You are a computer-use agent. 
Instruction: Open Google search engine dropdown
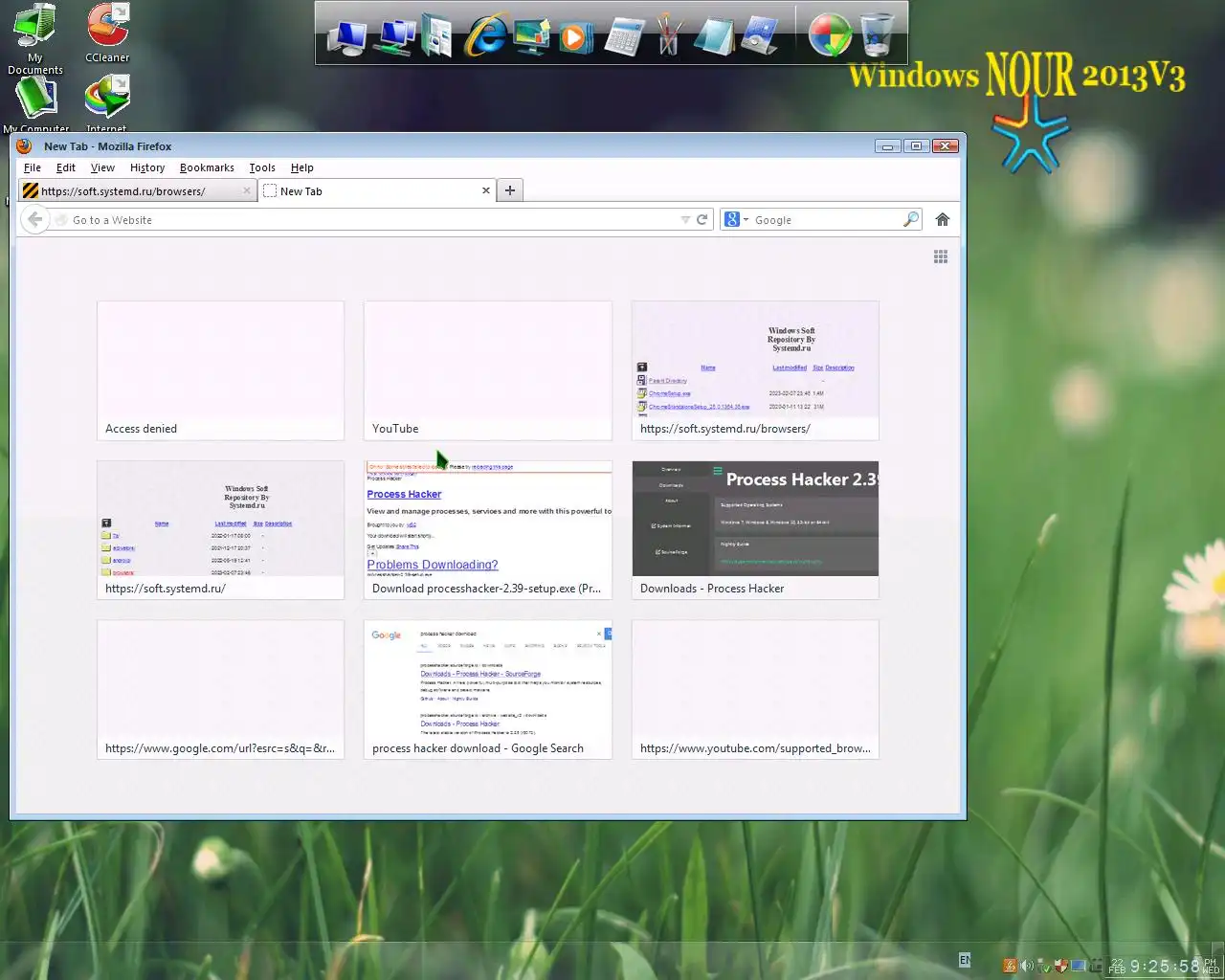736,219
